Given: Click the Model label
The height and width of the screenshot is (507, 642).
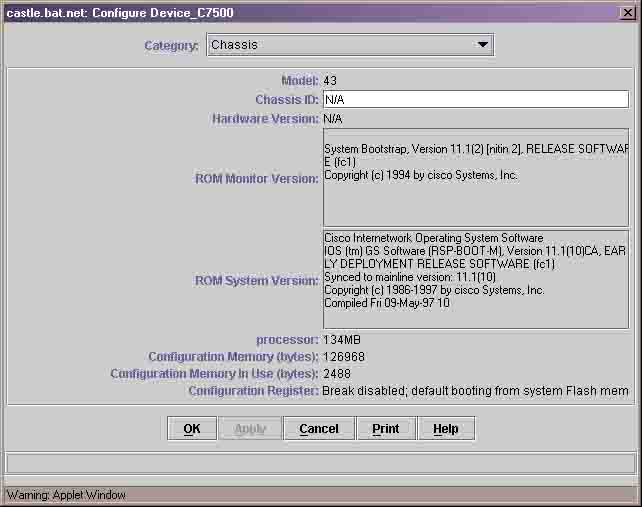Looking at the screenshot, I should click(300, 81).
